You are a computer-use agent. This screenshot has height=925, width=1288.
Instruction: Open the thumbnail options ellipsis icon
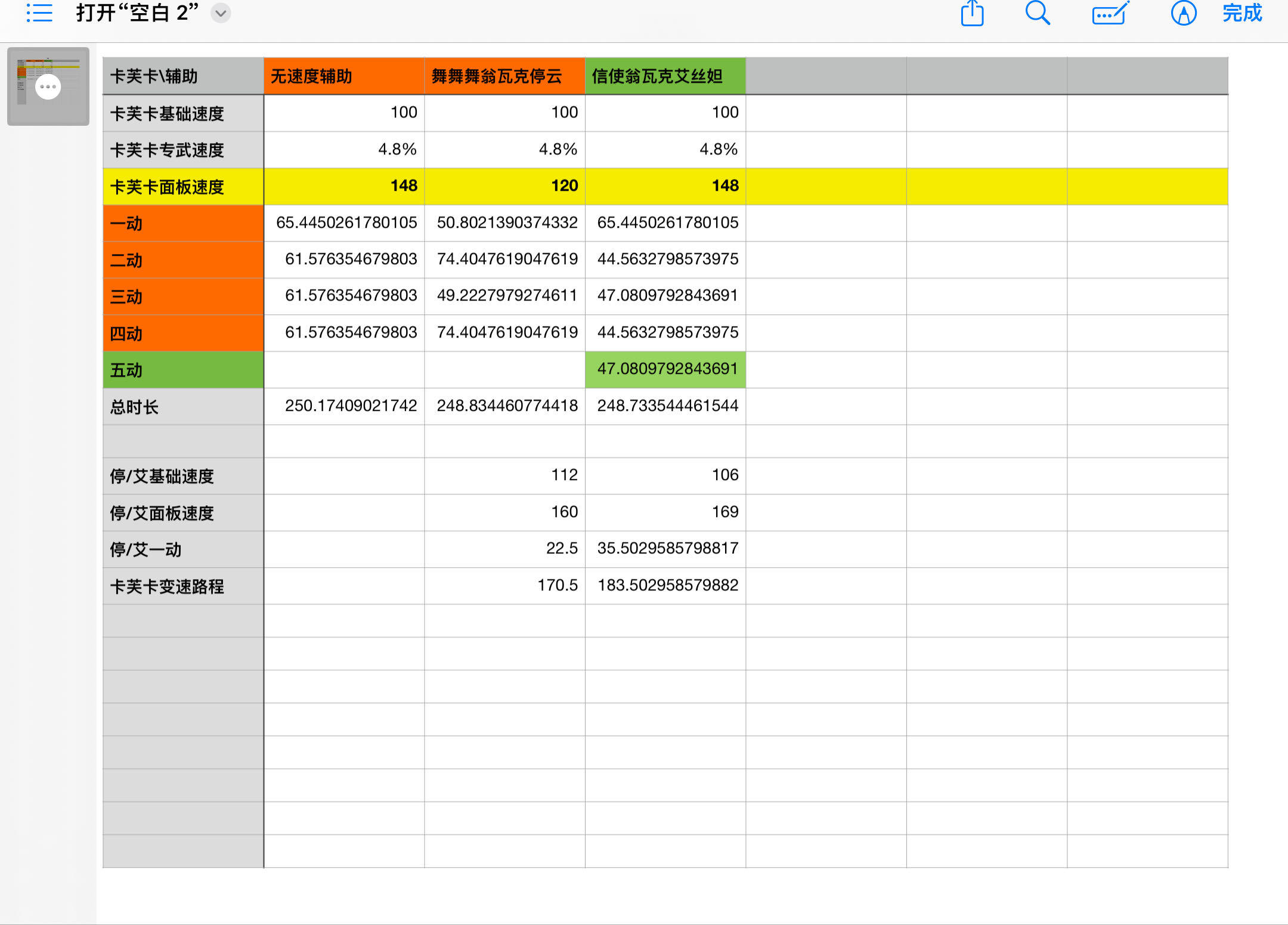pyautogui.click(x=48, y=87)
